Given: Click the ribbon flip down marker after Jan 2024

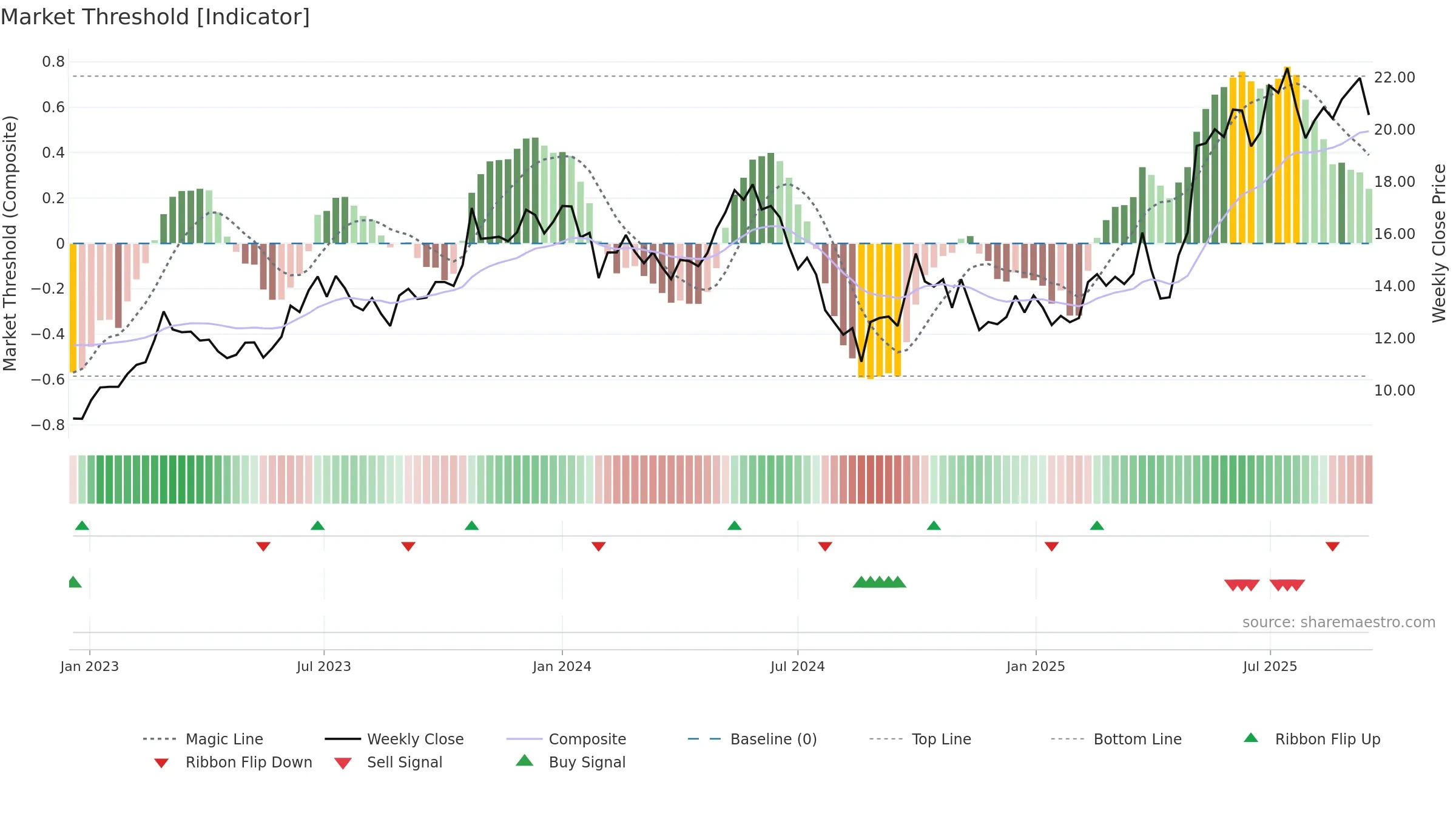Looking at the screenshot, I should pyautogui.click(x=599, y=547).
